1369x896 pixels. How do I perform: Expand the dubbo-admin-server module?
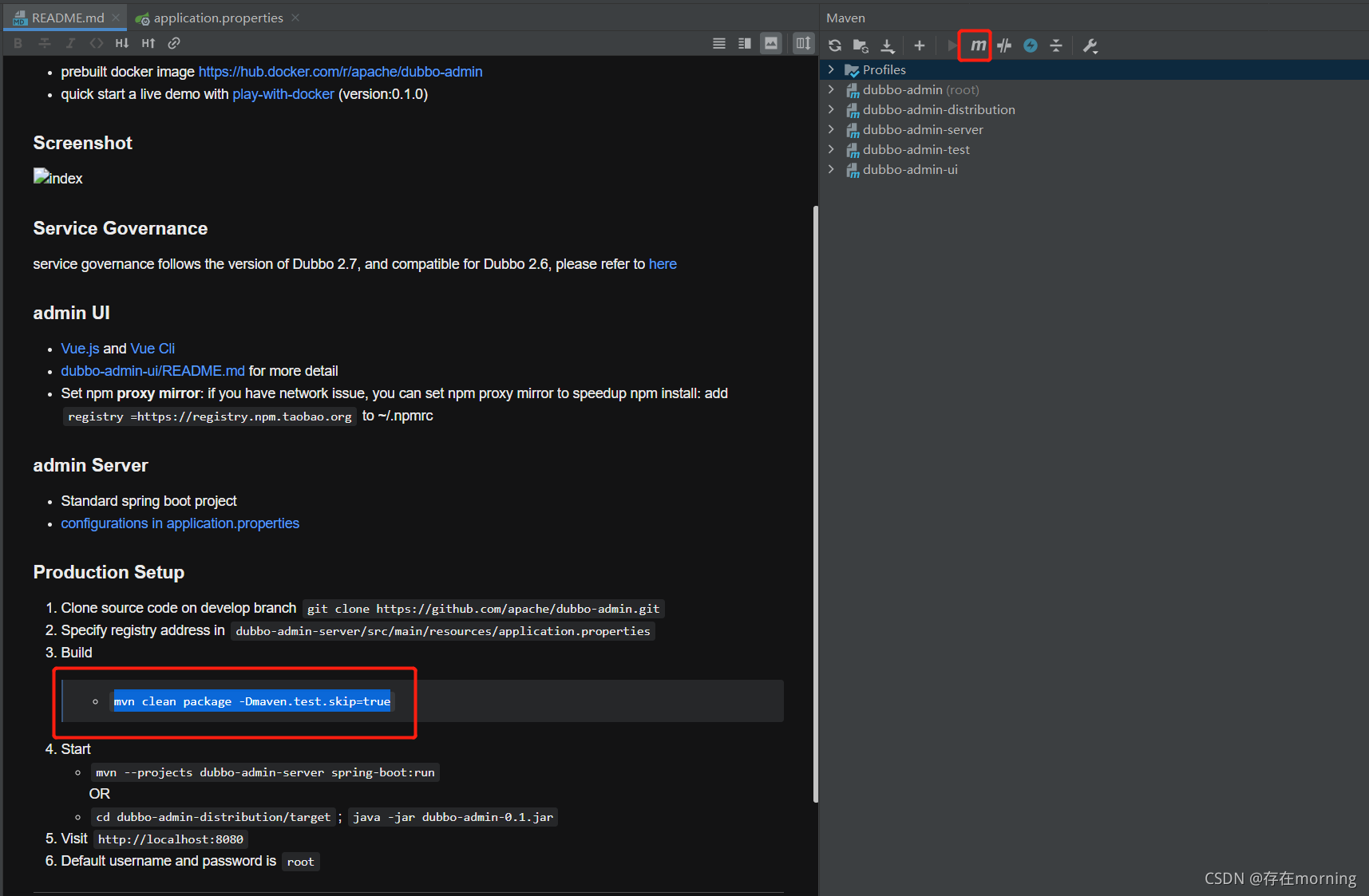(831, 129)
